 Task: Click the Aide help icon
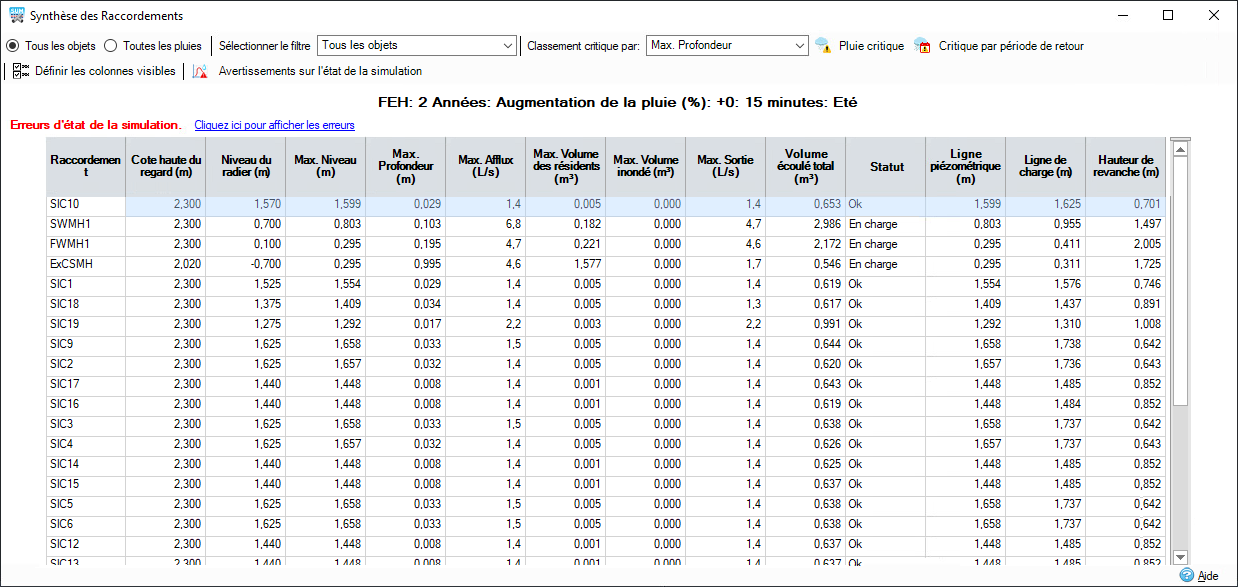pyautogui.click(x=1187, y=575)
